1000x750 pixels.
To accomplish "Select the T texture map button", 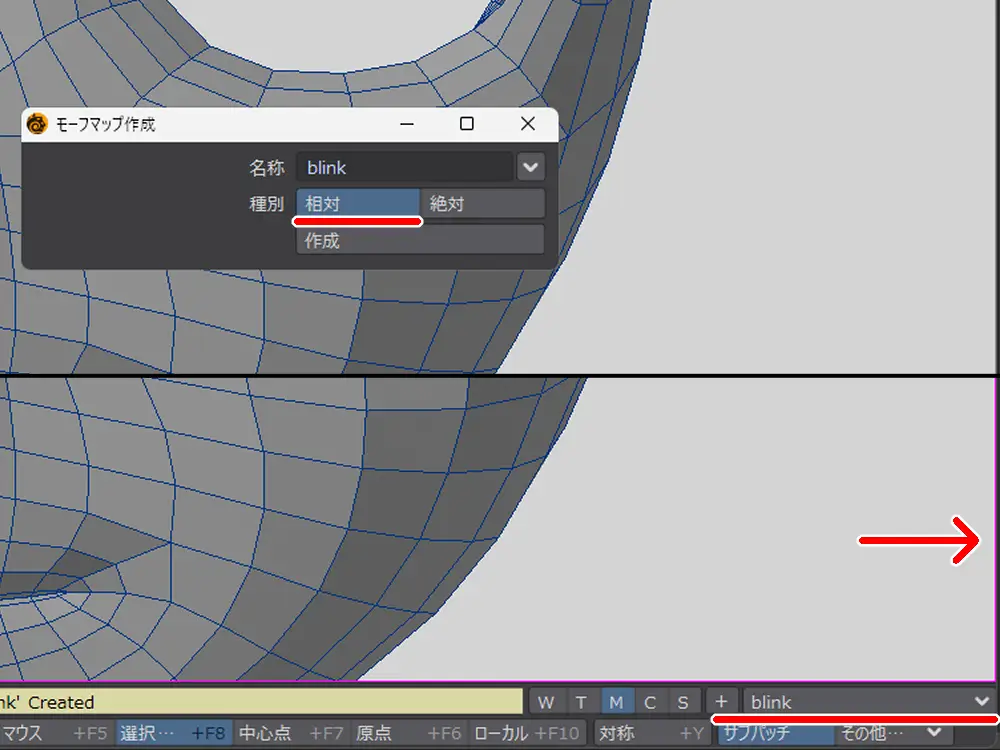I will click(580, 702).
